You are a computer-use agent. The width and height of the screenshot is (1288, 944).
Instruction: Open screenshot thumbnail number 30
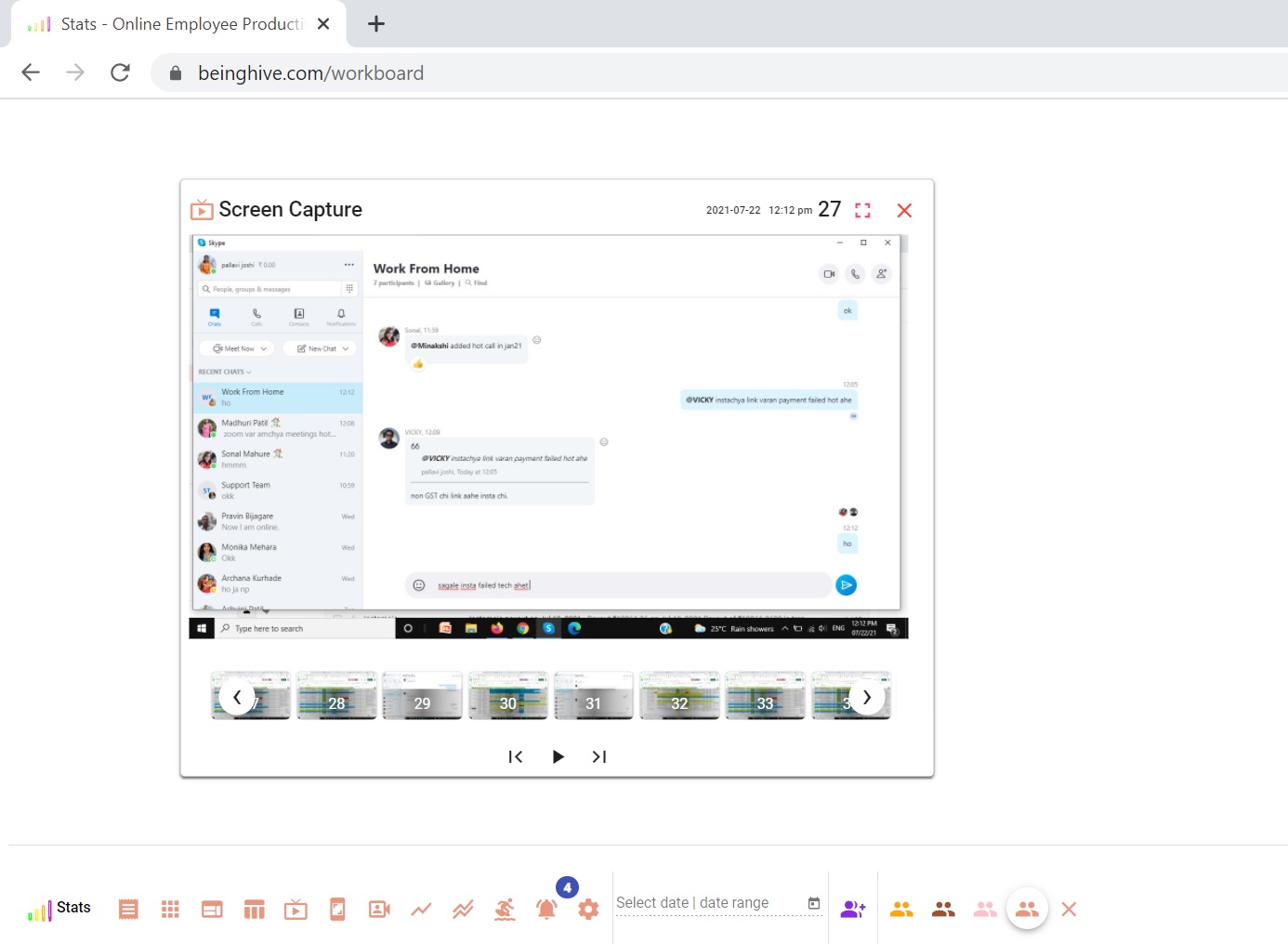coord(507,696)
